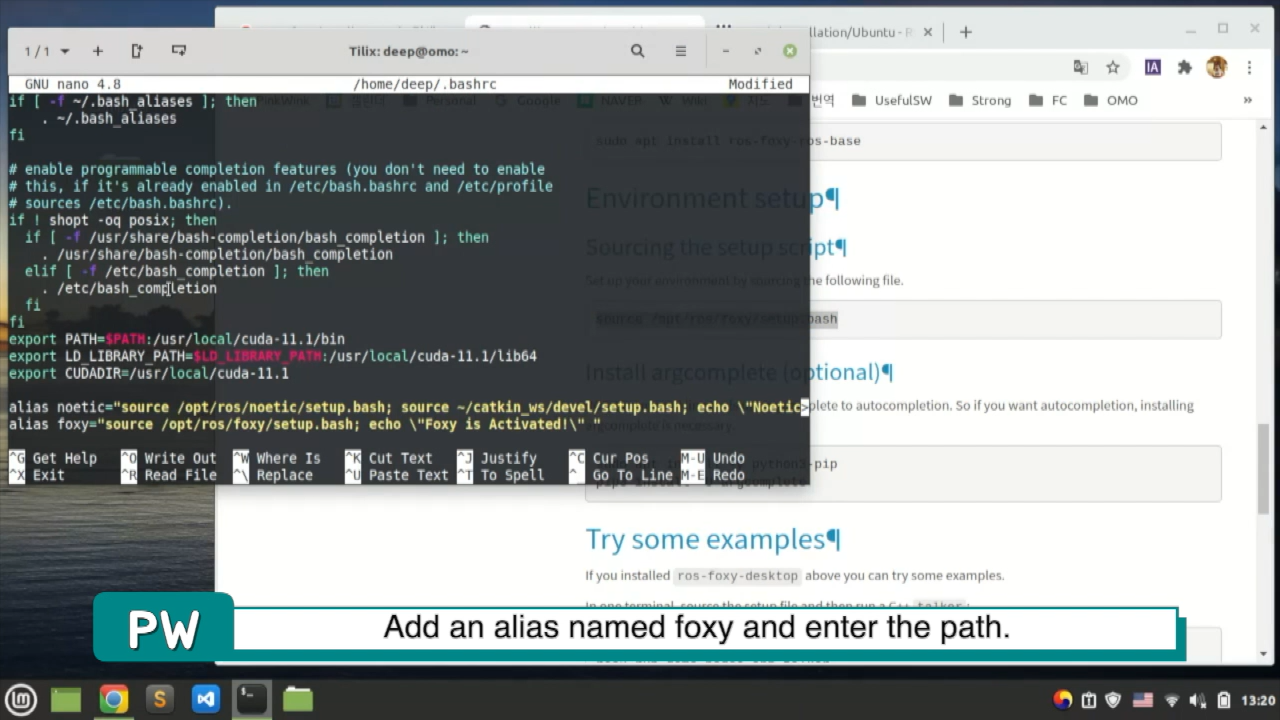Click Try some examples heading
This screenshot has height=720, width=1280.
(x=712, y=539)
